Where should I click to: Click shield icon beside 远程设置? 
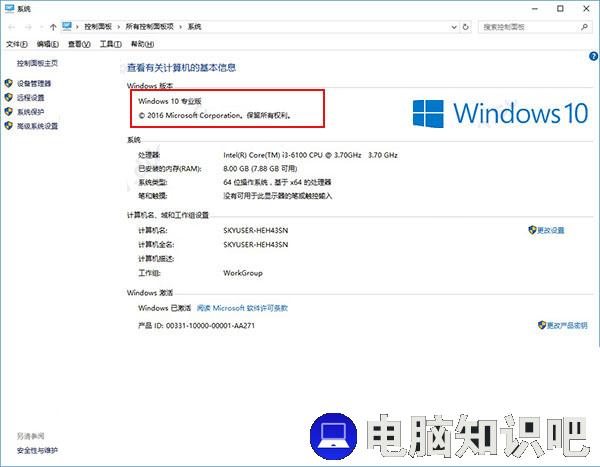(9, 97)
